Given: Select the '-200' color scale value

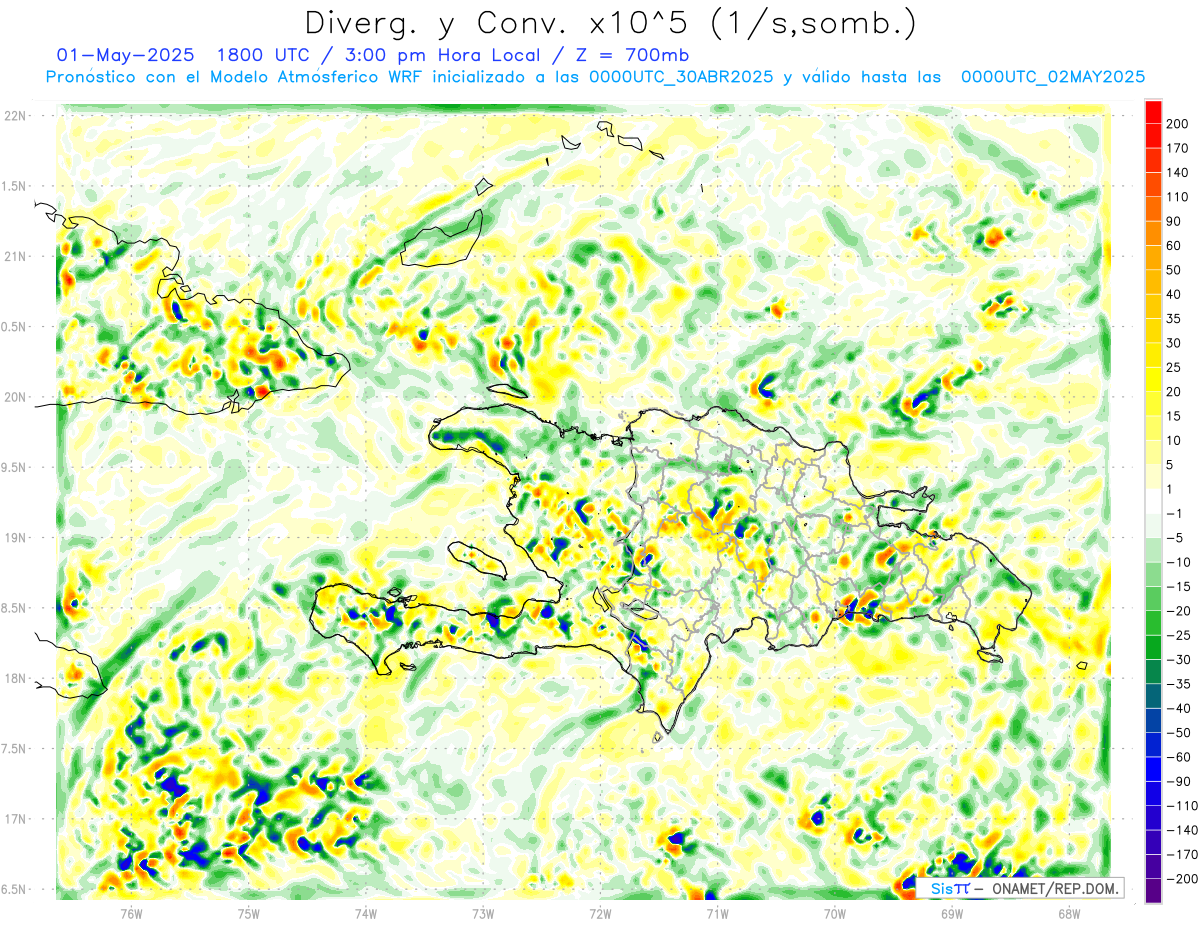Looking at the screenshot, I should click(x=1183, y=880).
